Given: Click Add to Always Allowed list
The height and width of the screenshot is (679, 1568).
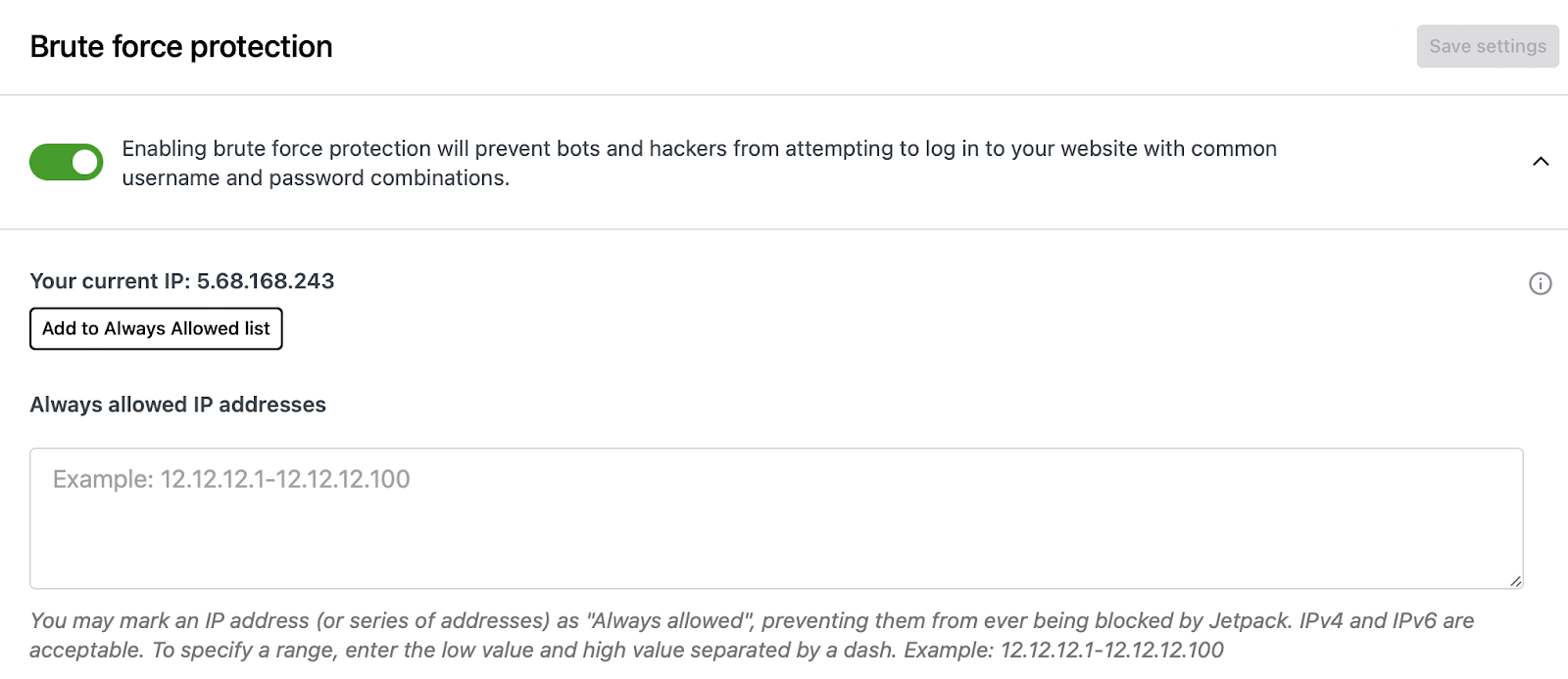Looking at the screenshot, I should (156, 328).
